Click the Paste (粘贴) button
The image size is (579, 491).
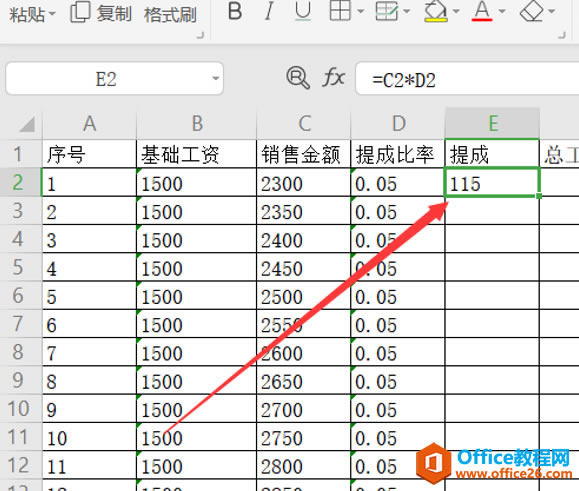click(x=27, y=14)
